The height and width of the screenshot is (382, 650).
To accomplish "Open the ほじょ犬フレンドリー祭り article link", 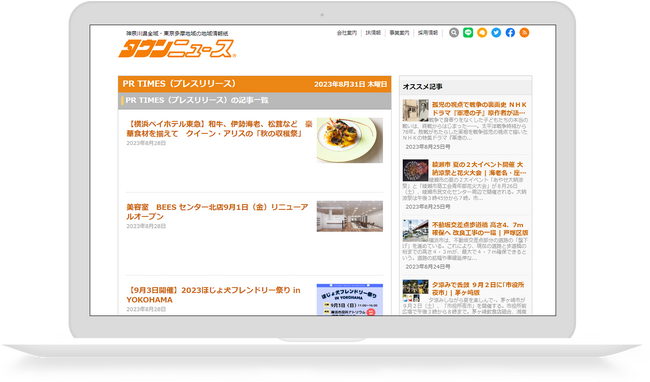I will (213, 295).
